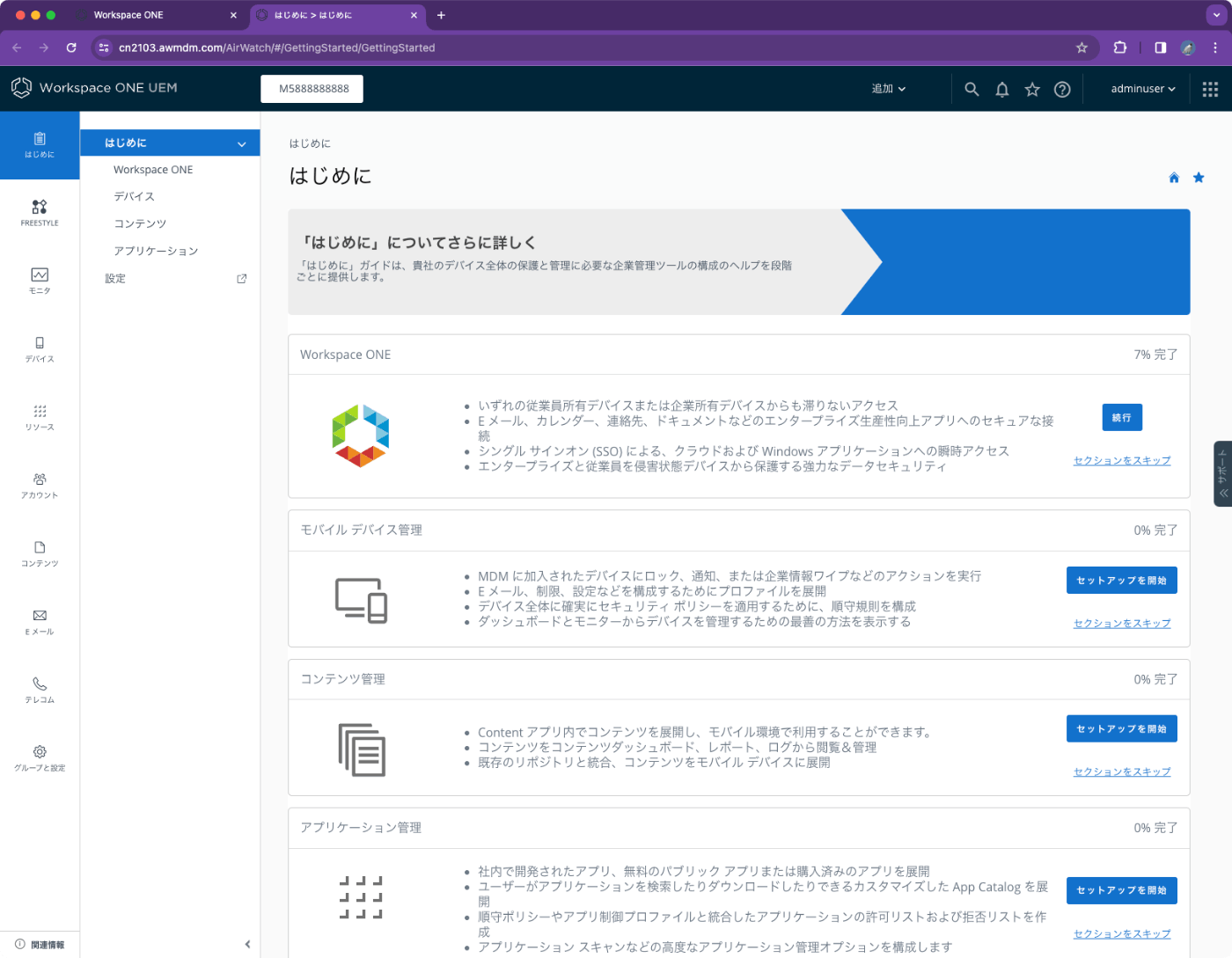The height and width of the screenshot is (958, 1232).
Task: Open the コンテンツ sidebar icon
Action: pos(40,553)
